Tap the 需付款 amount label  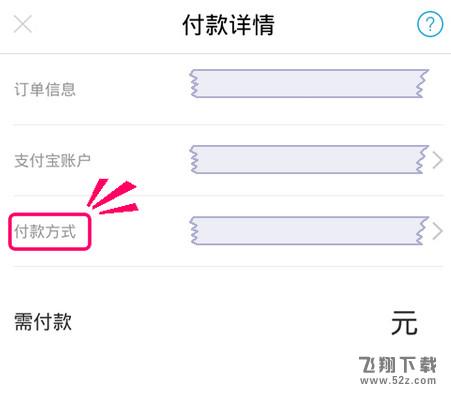coord(43,322)
